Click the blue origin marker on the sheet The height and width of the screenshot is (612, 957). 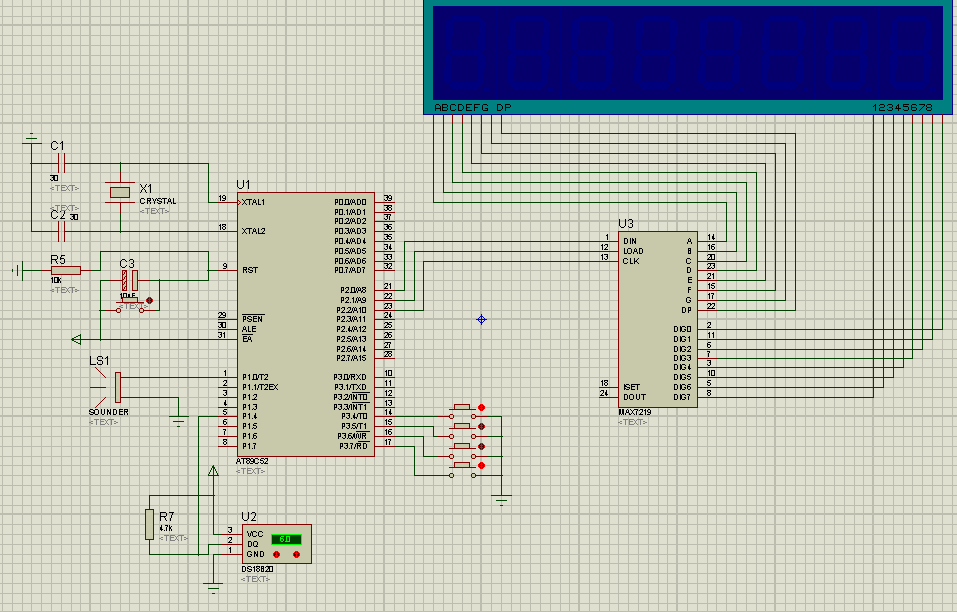[x=482, y=320]
